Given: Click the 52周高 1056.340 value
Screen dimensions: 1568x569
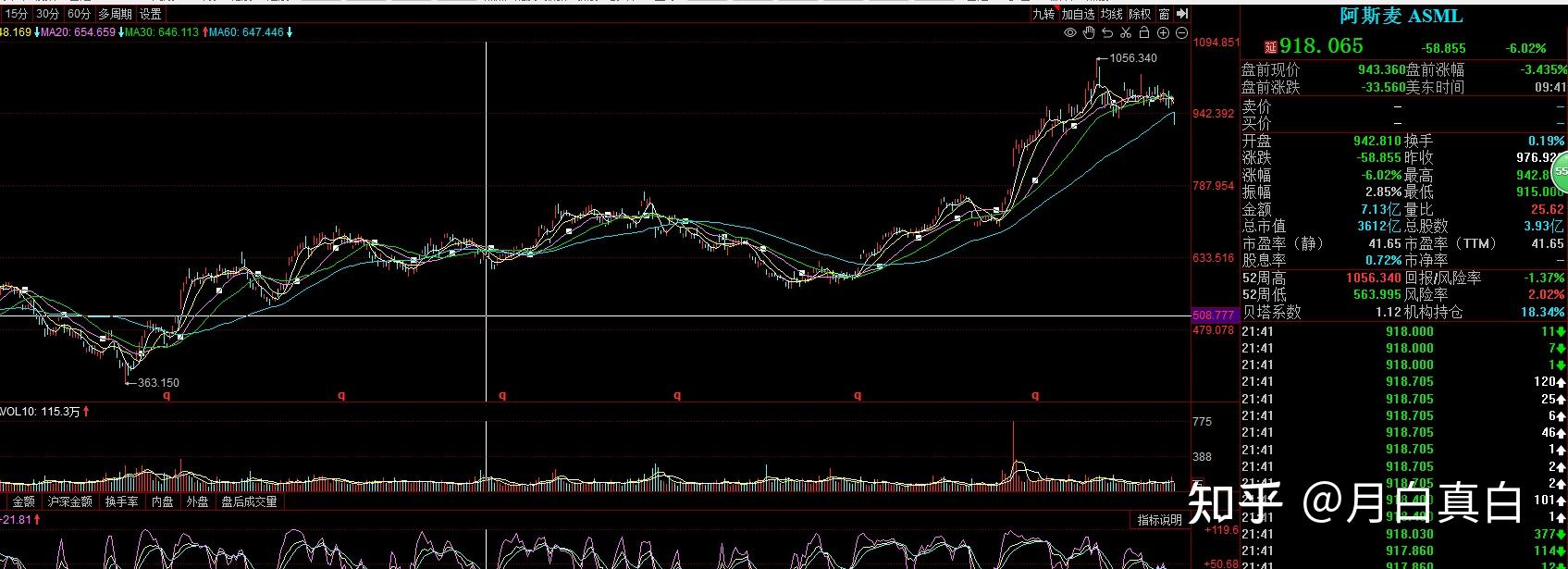Looking at the screenshot, I should pos(1374,278).
